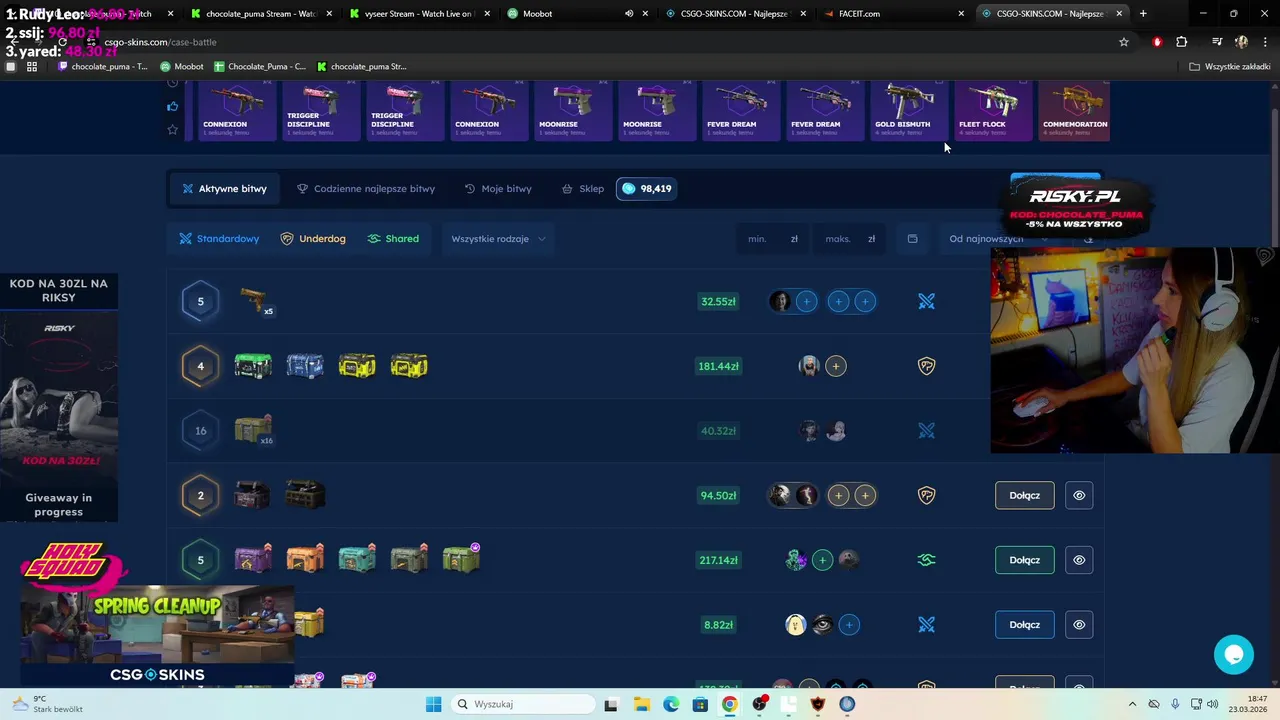
Task: Click the round count 16 badge
Action: [200, 431]
